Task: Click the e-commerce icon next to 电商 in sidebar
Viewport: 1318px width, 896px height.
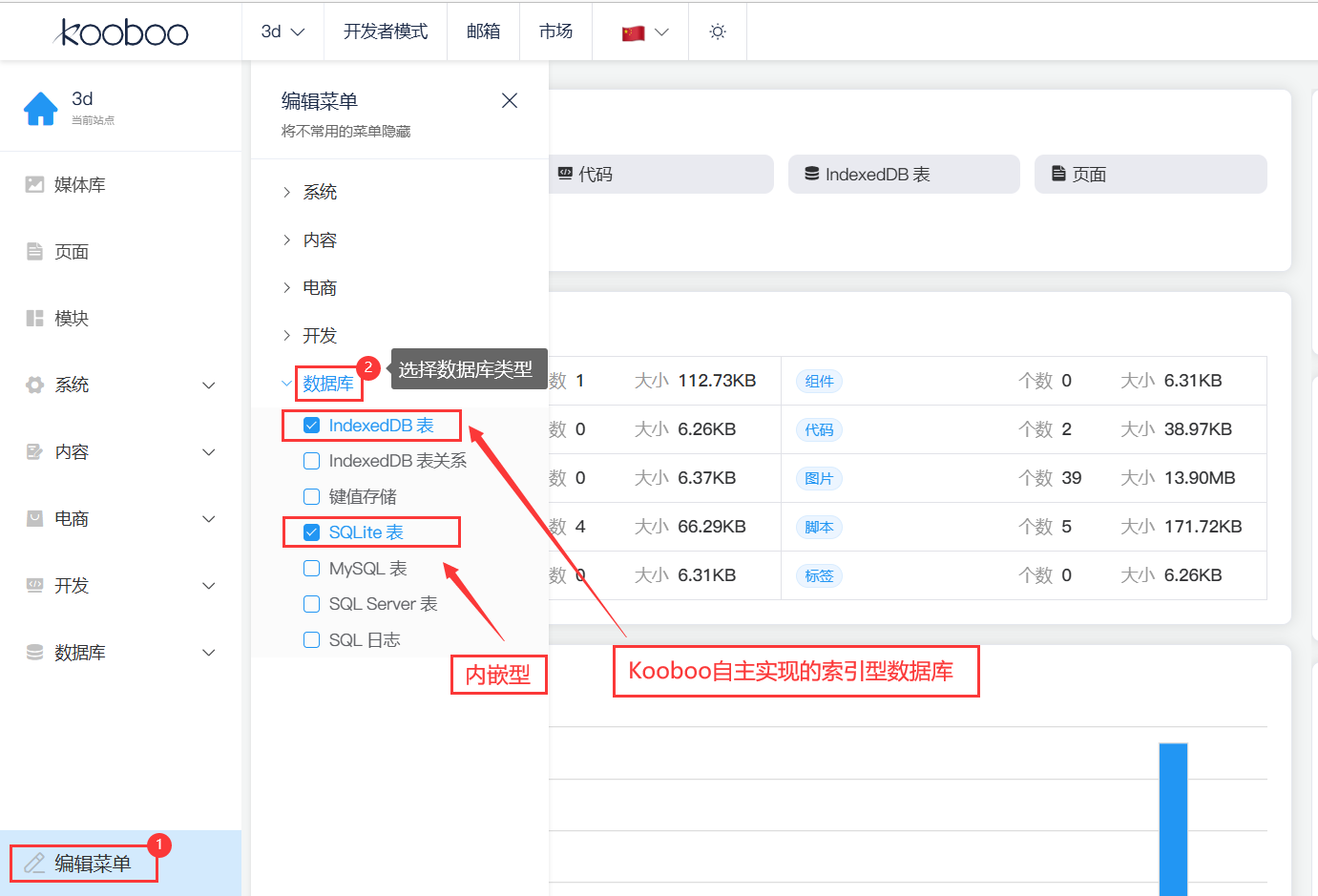Action: coord(34,518)
